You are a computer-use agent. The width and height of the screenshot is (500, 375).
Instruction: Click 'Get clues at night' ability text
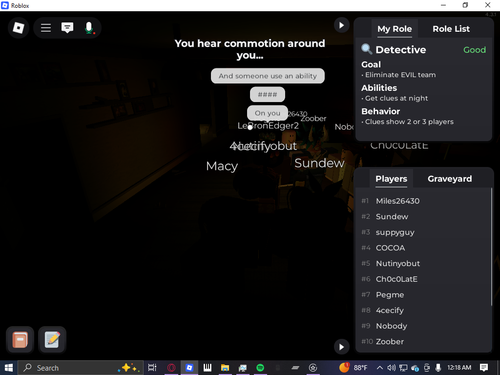[396, 98]
